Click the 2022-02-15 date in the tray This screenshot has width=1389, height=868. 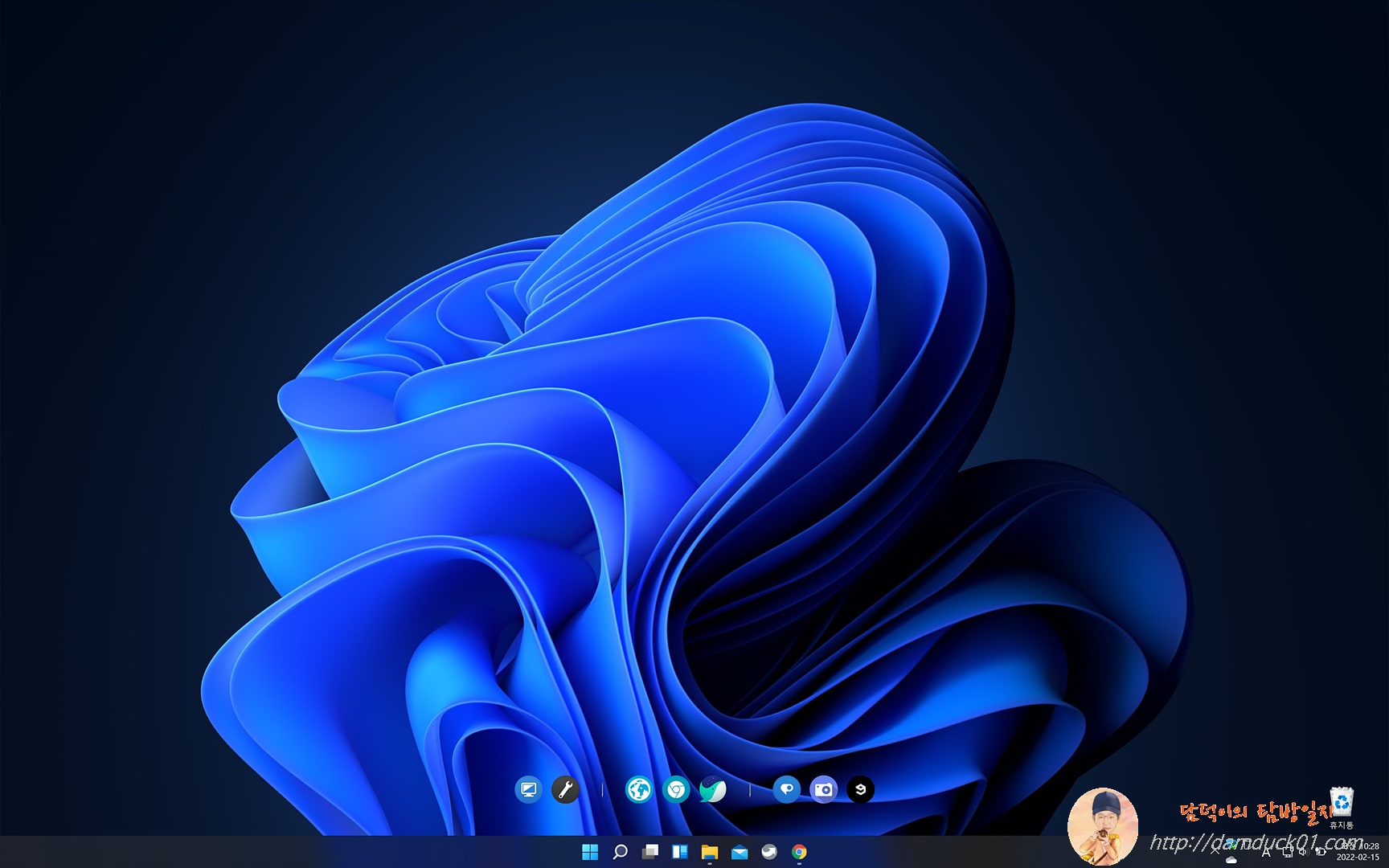(1358, 858)
